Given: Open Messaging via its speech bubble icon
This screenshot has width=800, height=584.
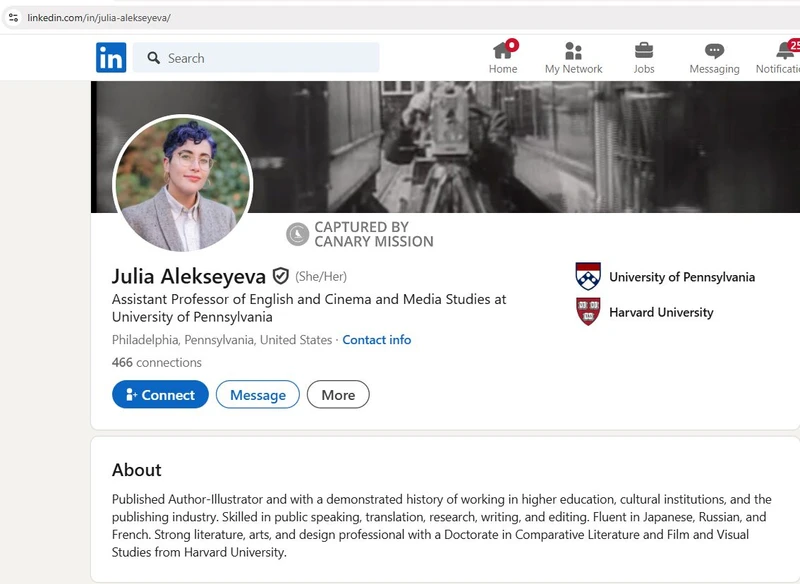Looking at the screenshot, I should (x=713, y=50).
